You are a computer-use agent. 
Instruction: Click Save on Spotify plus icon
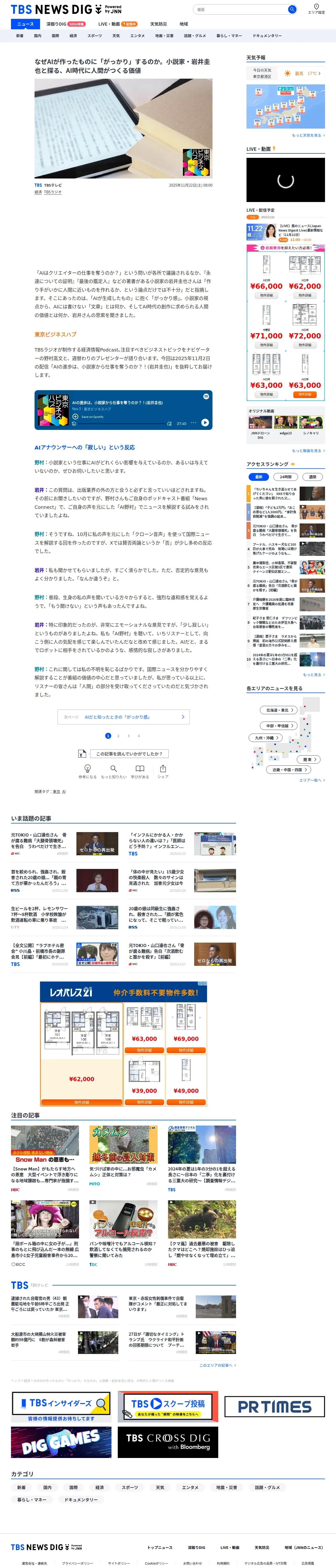tap(75, 416)
